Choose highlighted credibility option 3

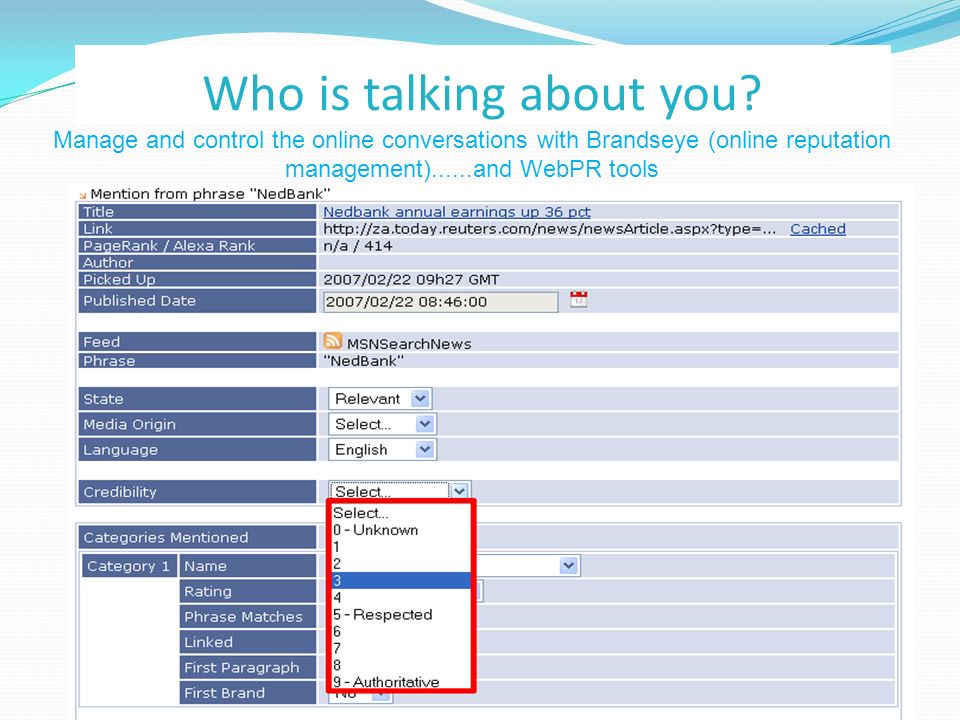click(x=401, y=580)
